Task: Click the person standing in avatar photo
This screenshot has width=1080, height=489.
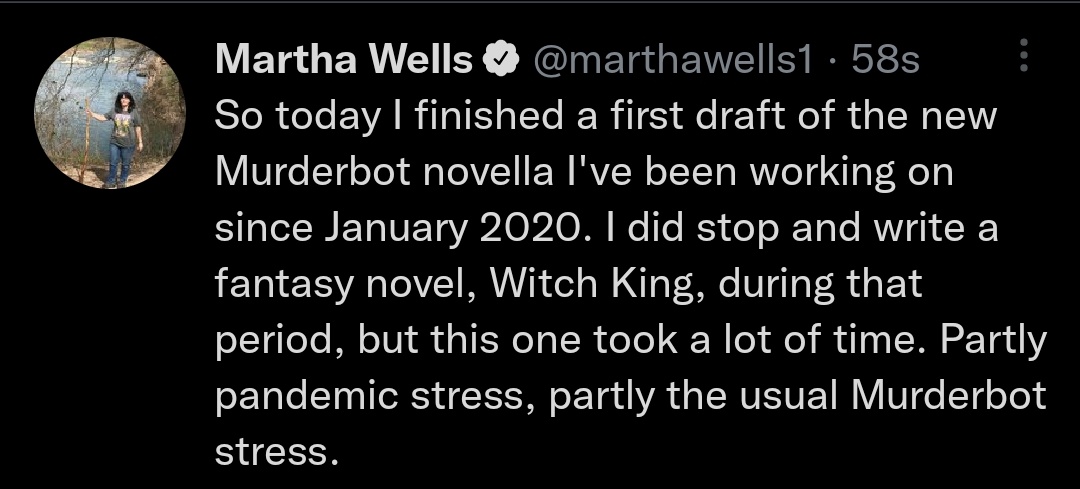Action: 122,135
